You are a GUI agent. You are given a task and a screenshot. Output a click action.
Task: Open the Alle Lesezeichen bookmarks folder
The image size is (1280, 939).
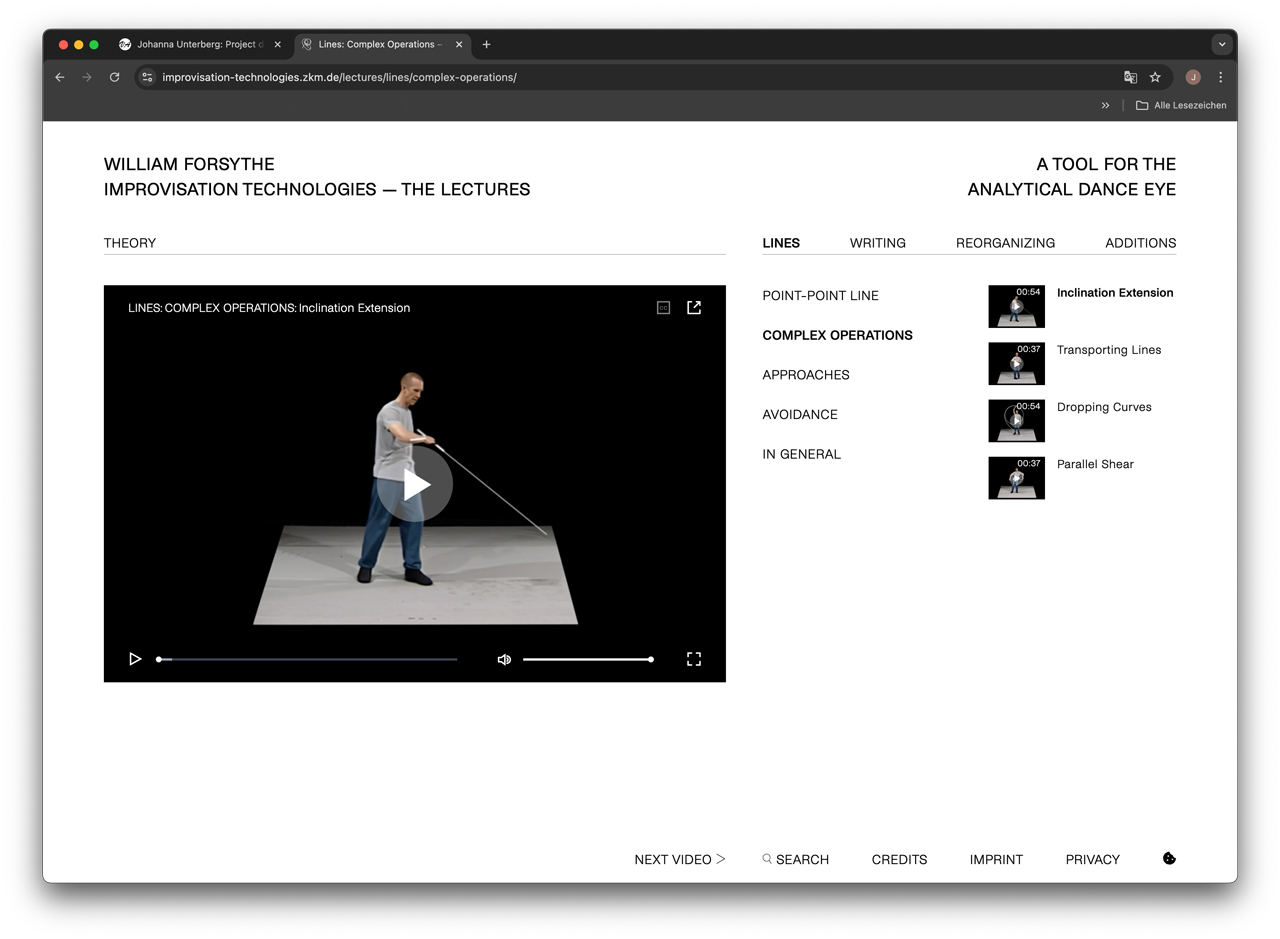[x=1181, y=105]
